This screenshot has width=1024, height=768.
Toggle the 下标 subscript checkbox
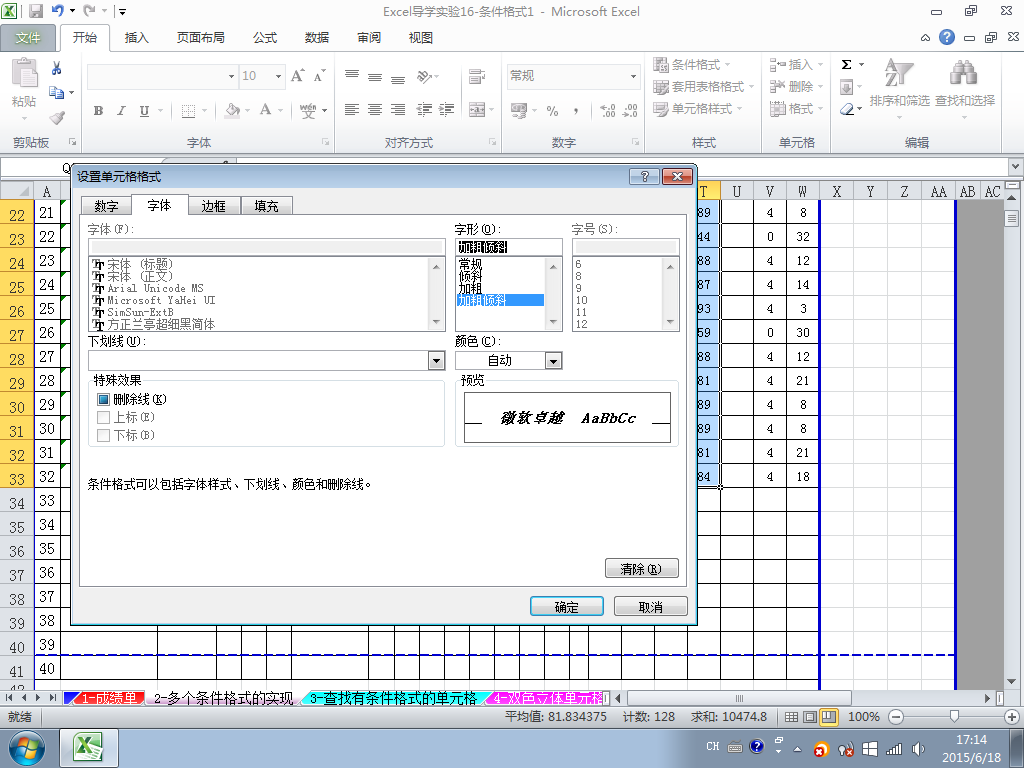coord(103,436)
